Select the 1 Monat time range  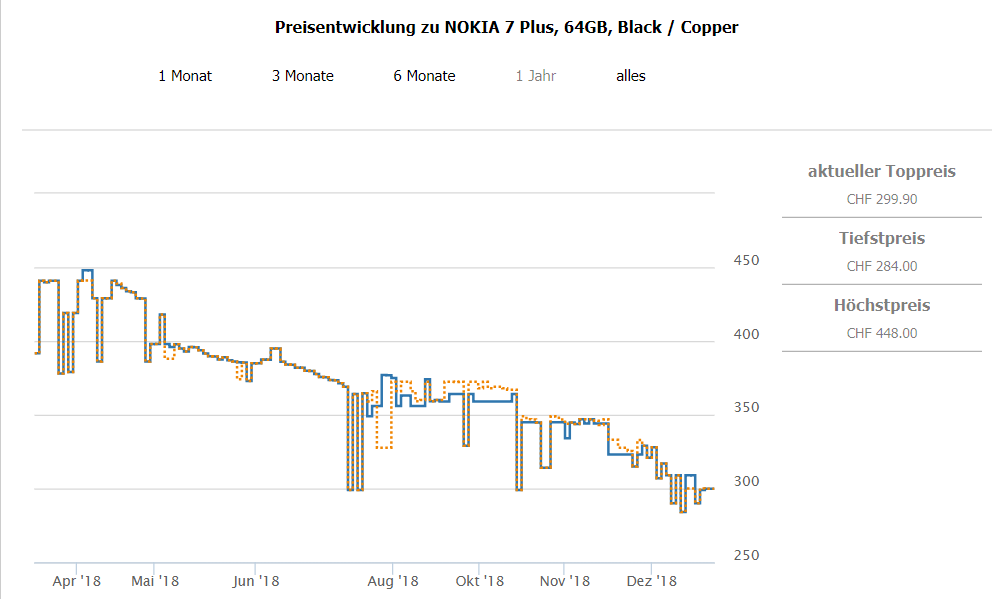click(185, 76)
